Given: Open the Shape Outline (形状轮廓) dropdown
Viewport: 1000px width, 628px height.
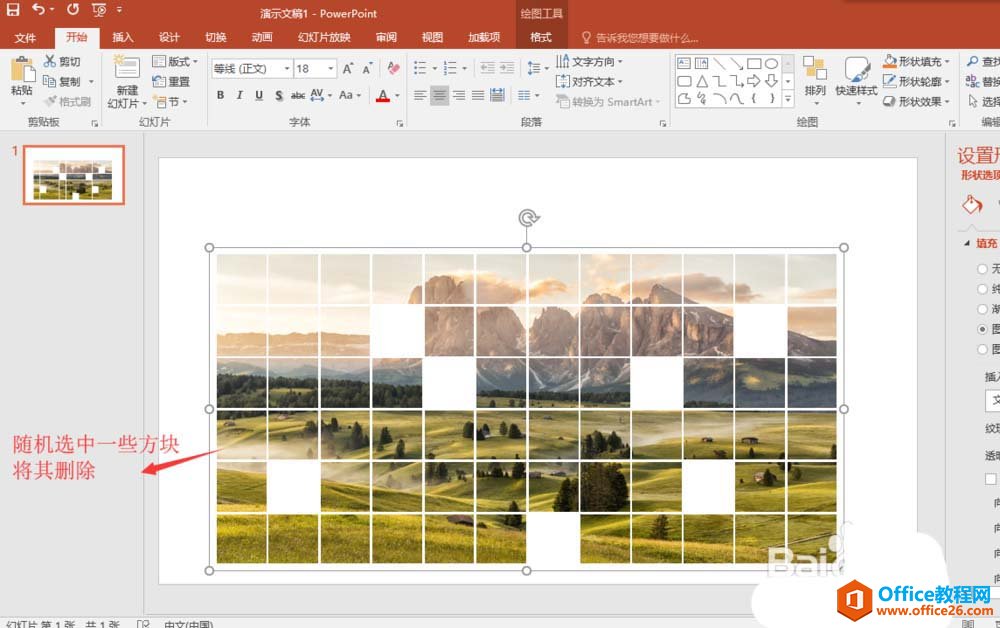Looking at the screenshot, I should pyautogui.click(x=916, y=81).
